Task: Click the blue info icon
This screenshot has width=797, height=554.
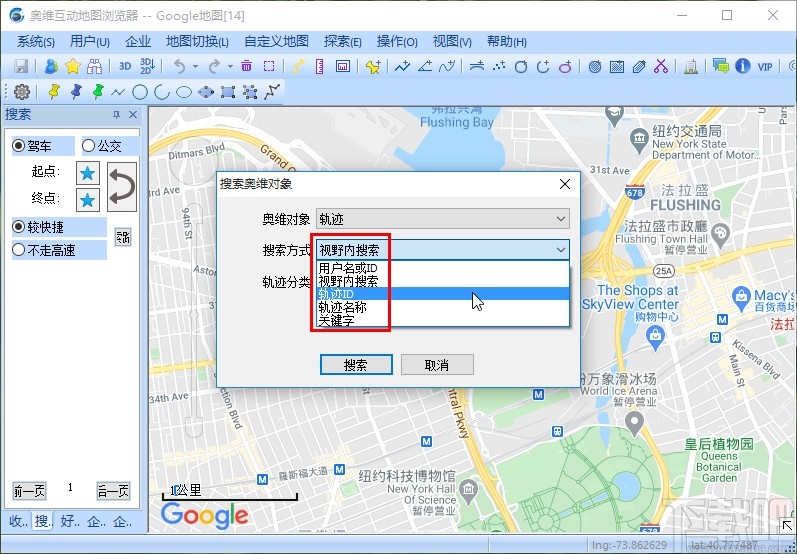Action: (x=743, y=66)
